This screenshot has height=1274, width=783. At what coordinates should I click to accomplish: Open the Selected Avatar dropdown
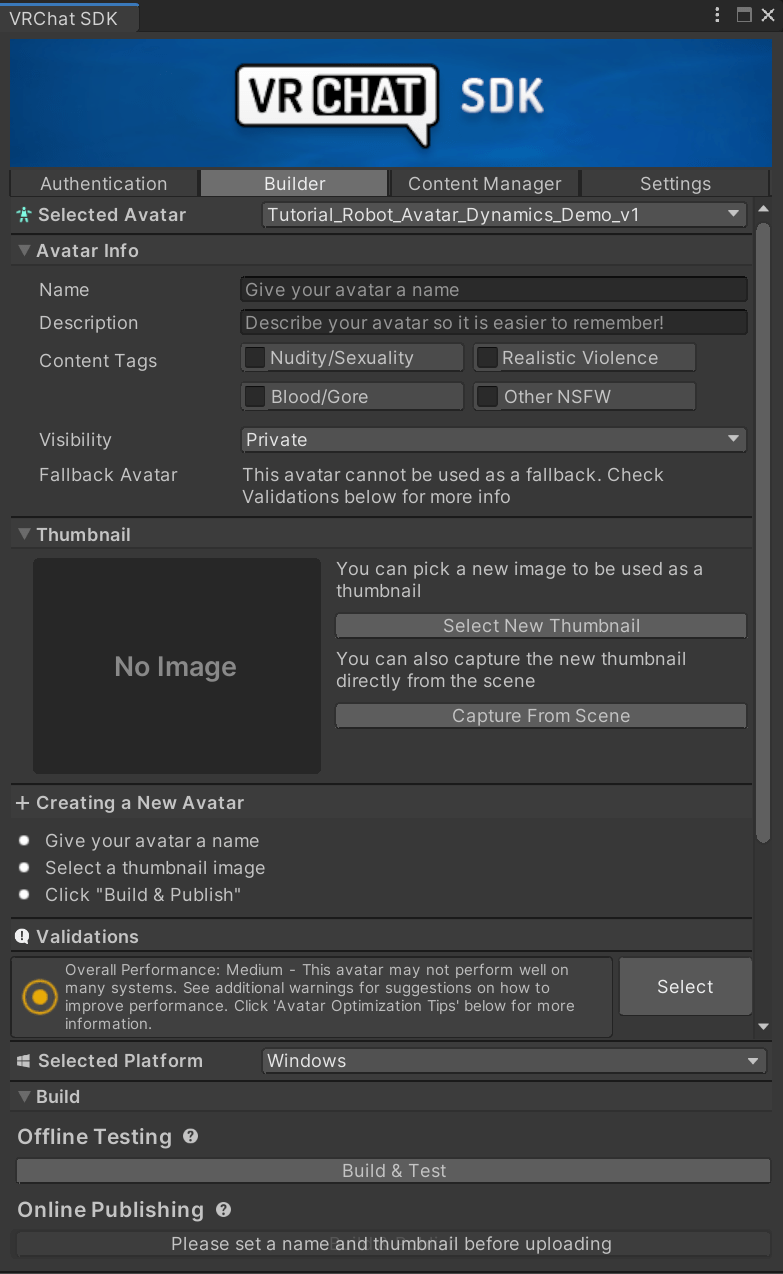coord(504,215)
